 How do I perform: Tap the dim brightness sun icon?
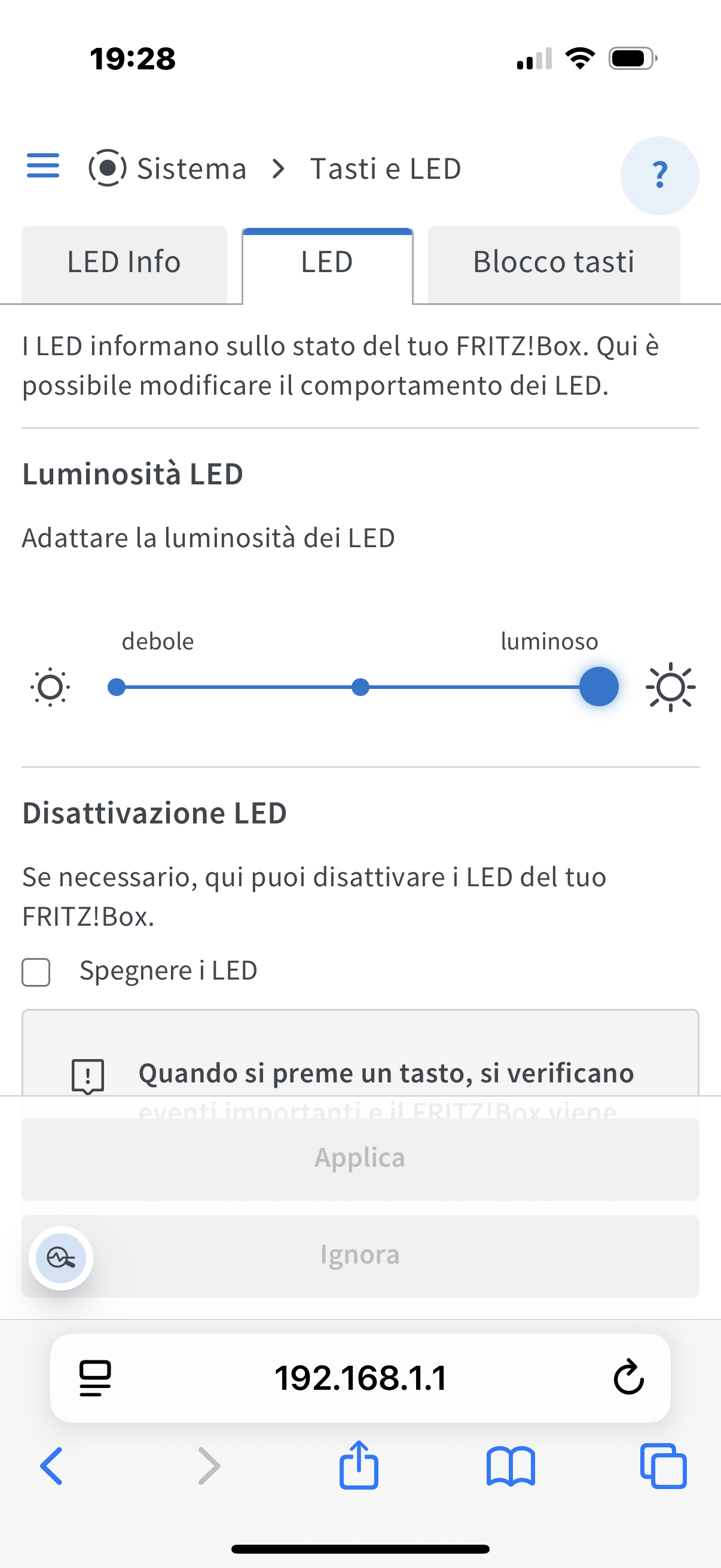click(50, 688)
